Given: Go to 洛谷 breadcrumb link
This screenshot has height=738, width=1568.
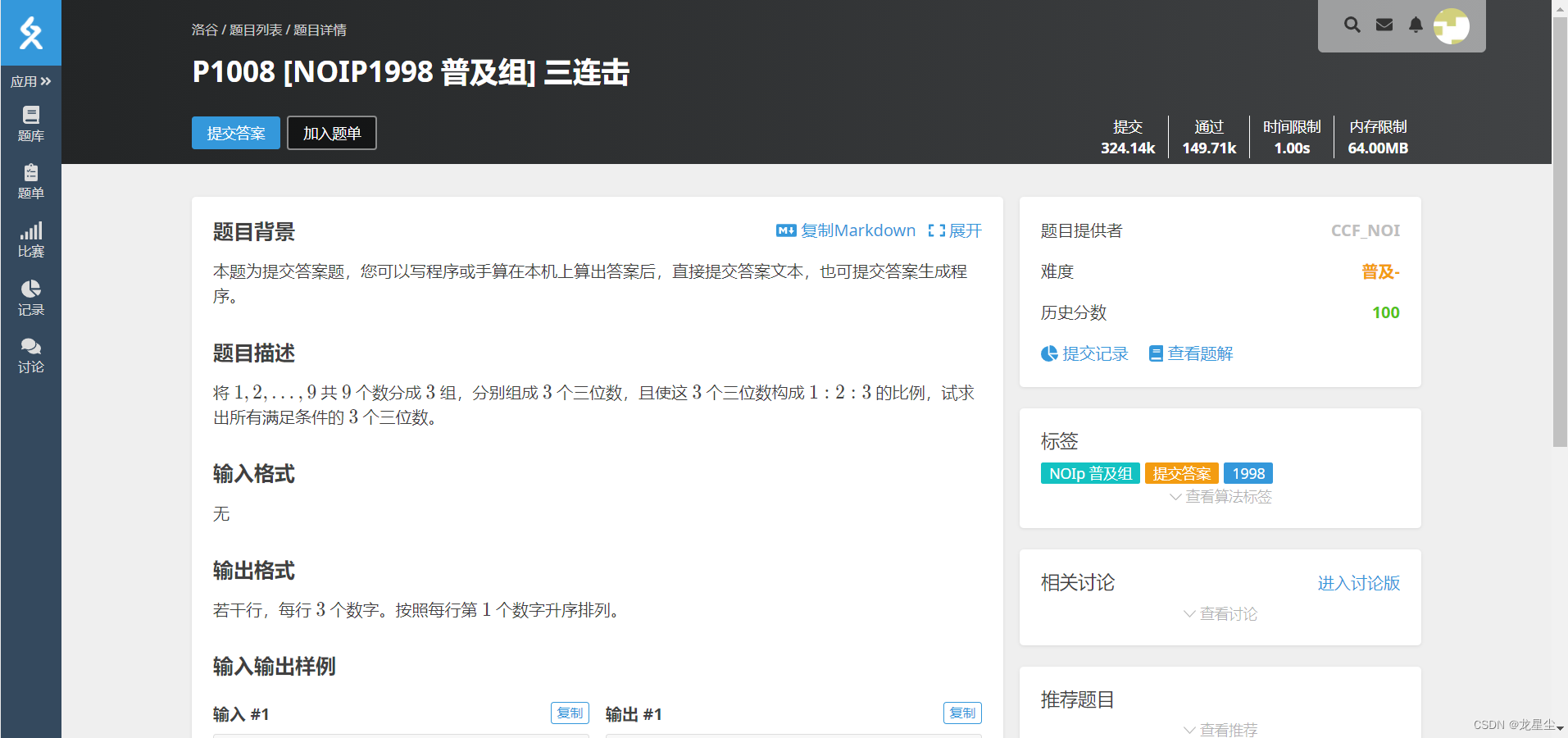Looking at the screenshot, I should pos(205,30).
